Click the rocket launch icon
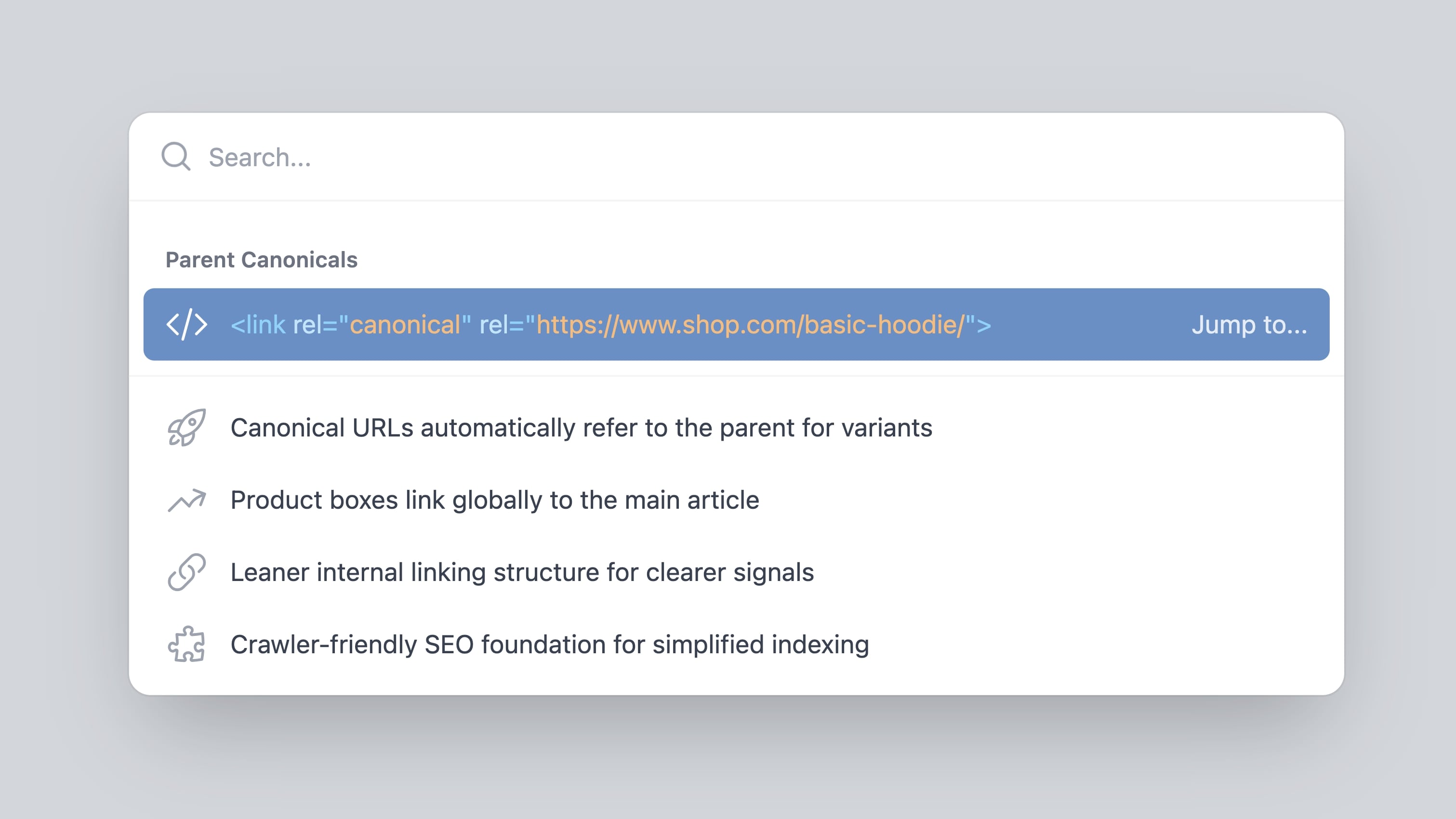Screen dimensions: 1456x819 [188, 427]
